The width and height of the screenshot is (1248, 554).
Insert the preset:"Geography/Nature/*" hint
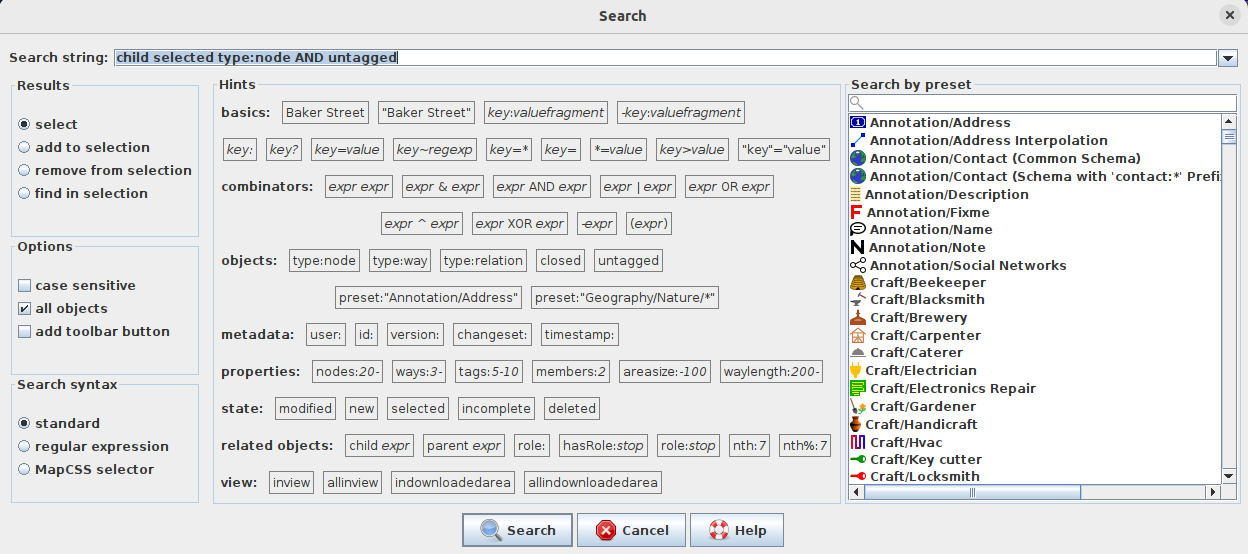tap(625, 297)
